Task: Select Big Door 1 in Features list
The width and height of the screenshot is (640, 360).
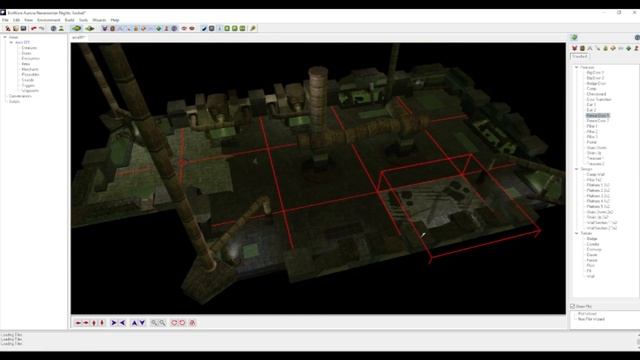Action: (595, 73)
